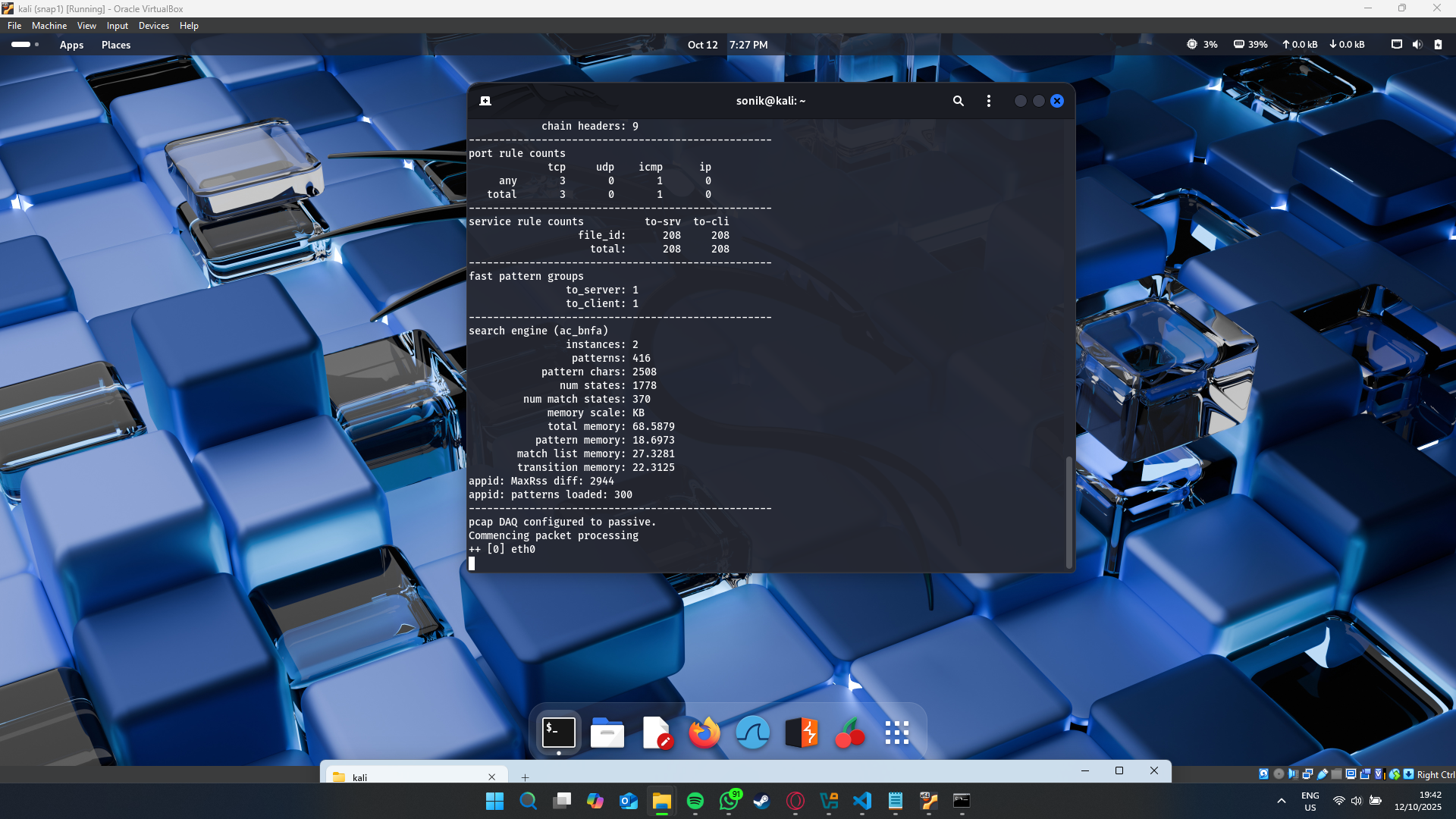The image size is (1456, 819).
Task: Click the Right Ctrl host key label
Action: click(x=1436, y=774)
